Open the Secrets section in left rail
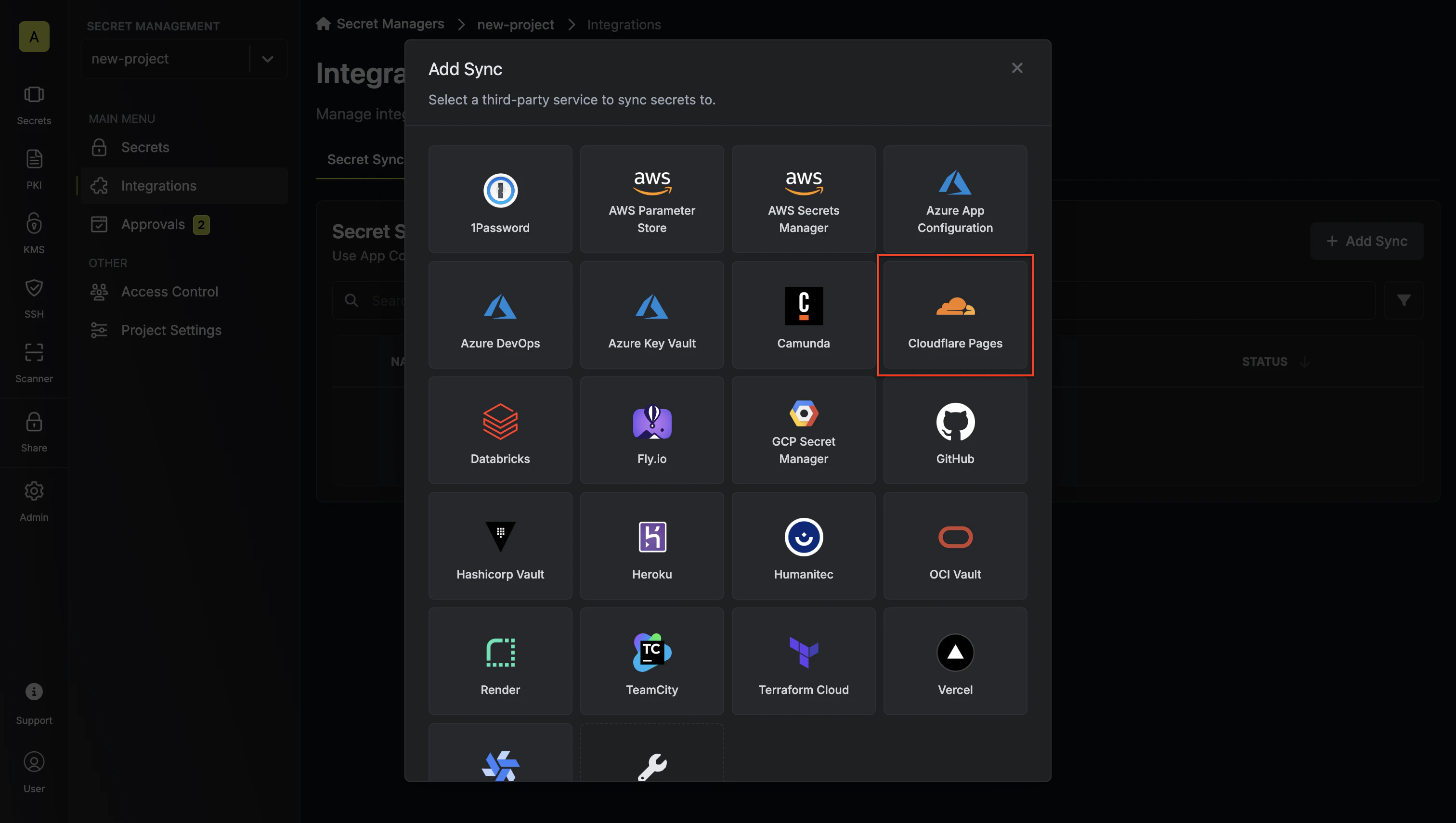Screen dimensions: 1456x823 [x=34, y=105]
